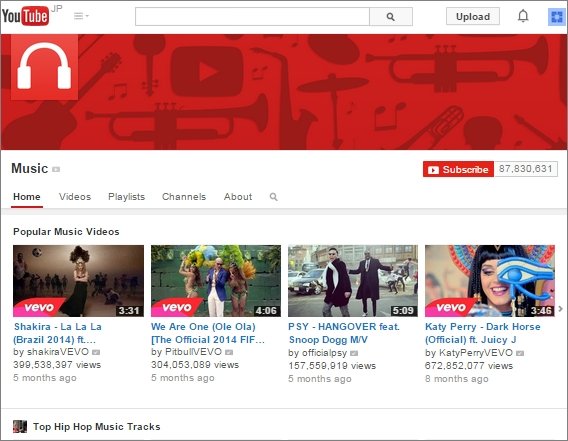
Task: Open the PSY Hangover video thumbnail
Action: click(353, 281)
